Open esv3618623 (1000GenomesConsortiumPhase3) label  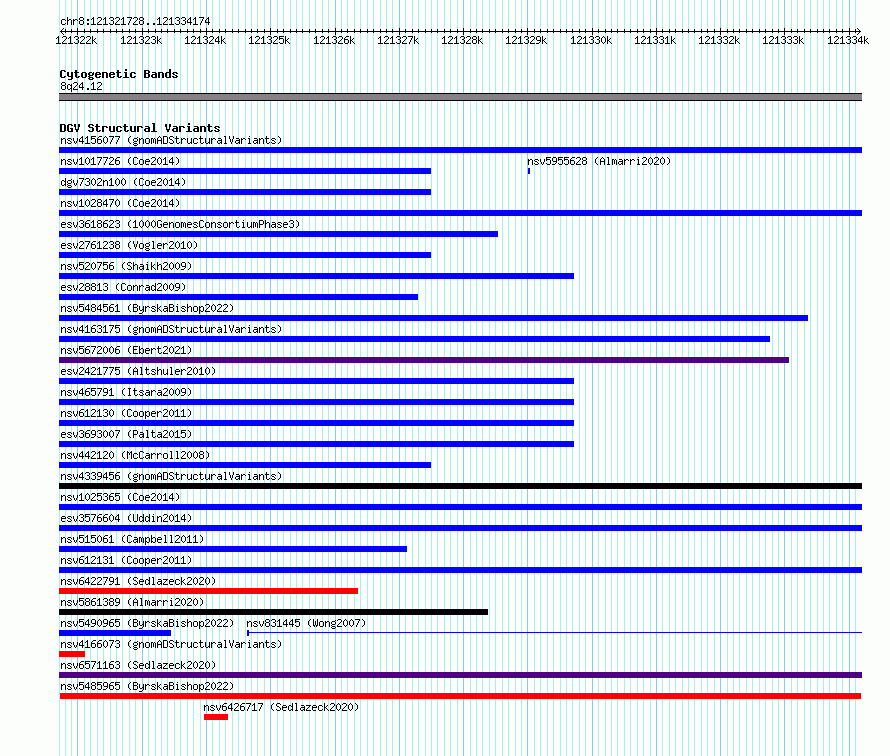pos(180,224)
